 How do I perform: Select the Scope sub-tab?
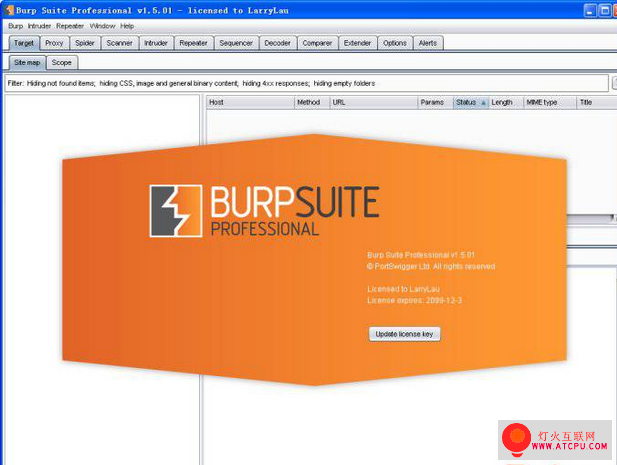click(x=62, y=63)
